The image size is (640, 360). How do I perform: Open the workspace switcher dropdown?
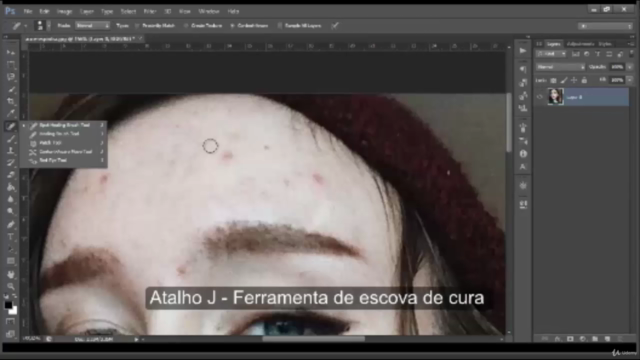point(605,26)
